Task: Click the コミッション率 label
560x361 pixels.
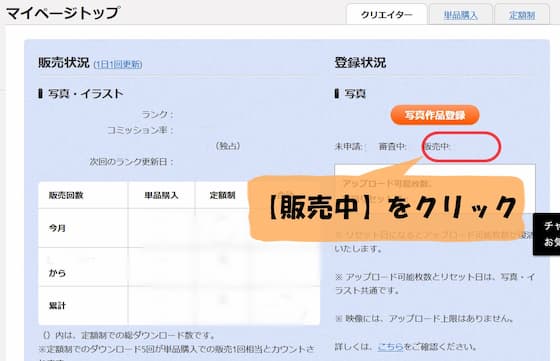Action: coord(140,130)
